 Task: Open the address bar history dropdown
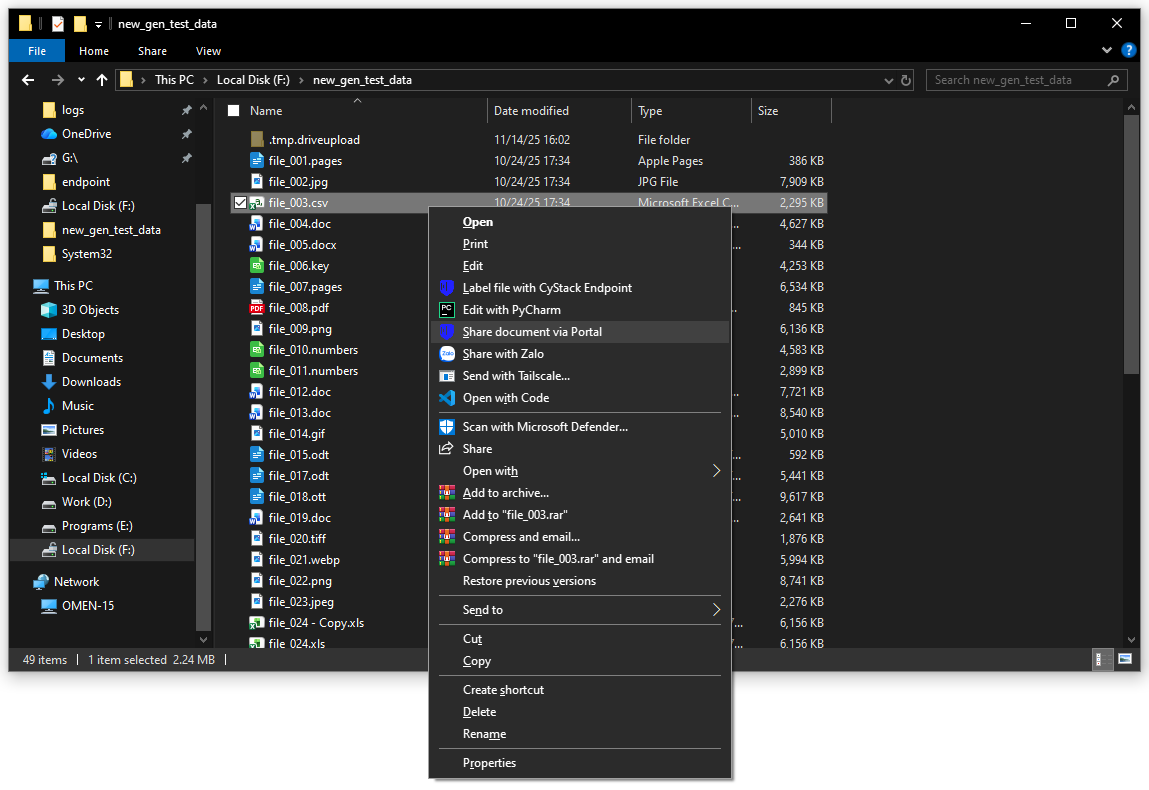pos(889,80)
